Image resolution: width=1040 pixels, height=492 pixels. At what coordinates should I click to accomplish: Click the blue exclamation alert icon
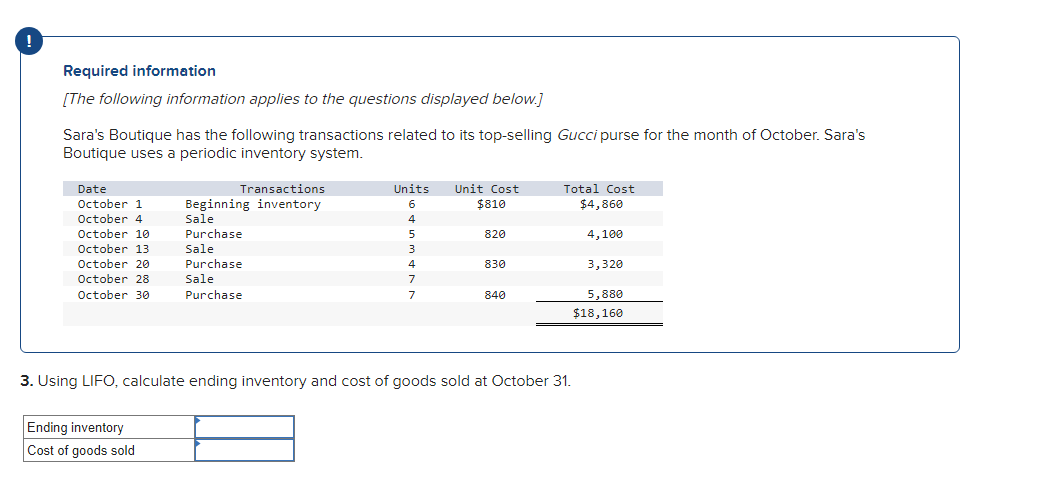point(29,41)
